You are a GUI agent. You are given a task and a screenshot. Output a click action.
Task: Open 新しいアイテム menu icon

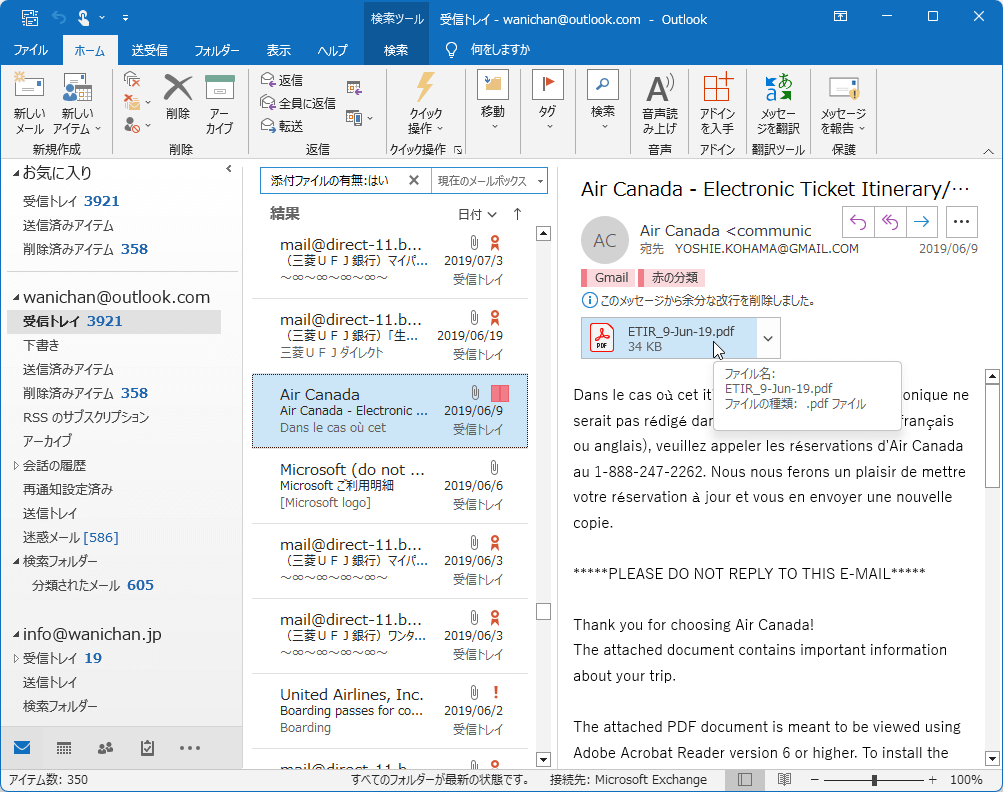click(77, 102)
